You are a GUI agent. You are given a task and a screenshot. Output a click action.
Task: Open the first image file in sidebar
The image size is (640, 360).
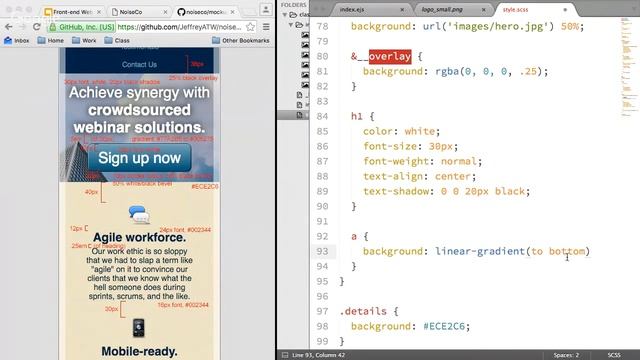305,35
